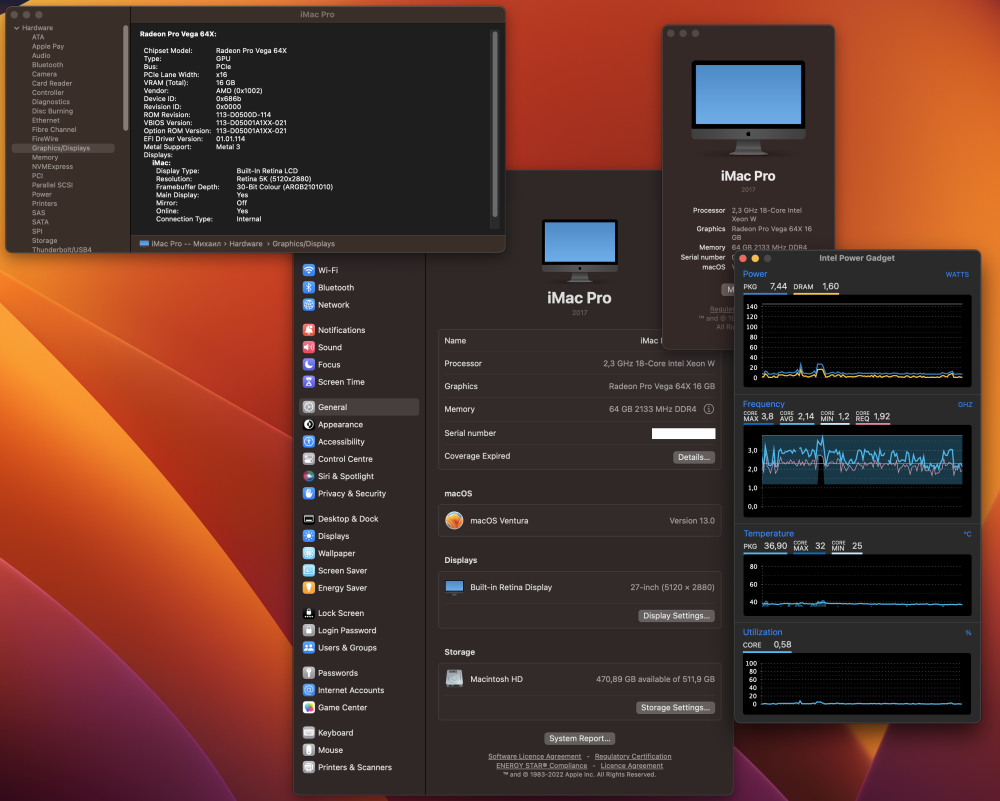1000x801 pixels.
Task: Click "Version 13.0" text
Action: [692, 520]
